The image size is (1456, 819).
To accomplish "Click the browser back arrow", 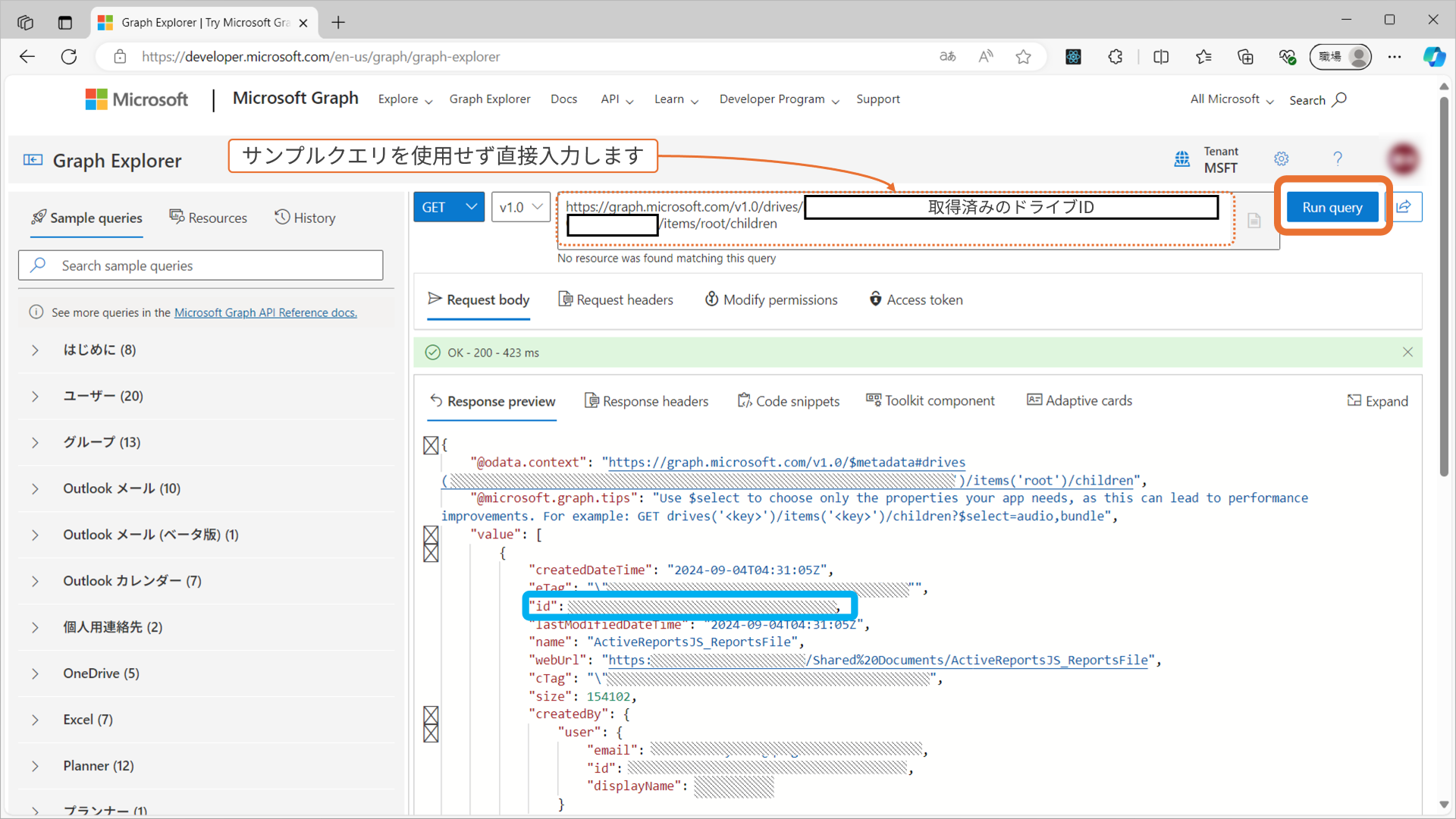I will pyautogui.click(x=27, y=57).
